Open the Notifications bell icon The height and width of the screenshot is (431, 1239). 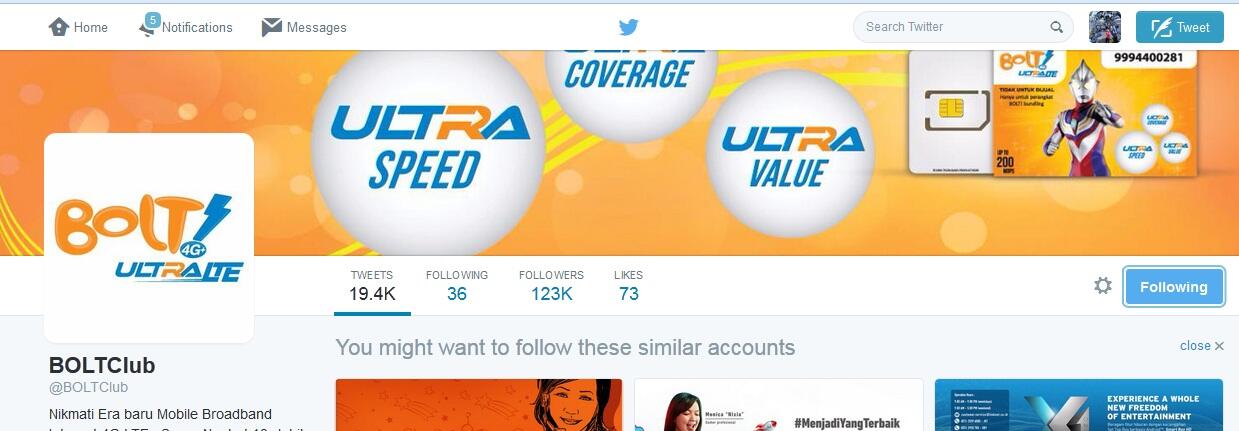coord(149,26)
